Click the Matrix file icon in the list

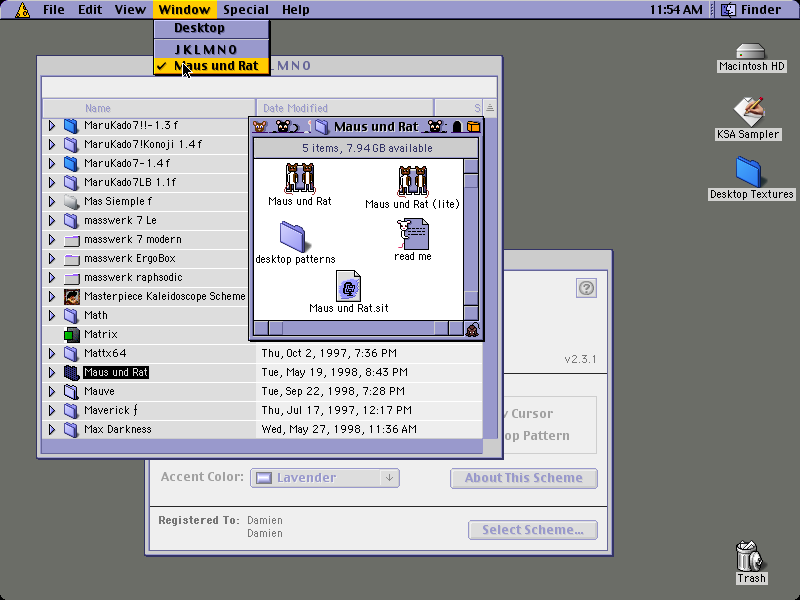point(72,335)
